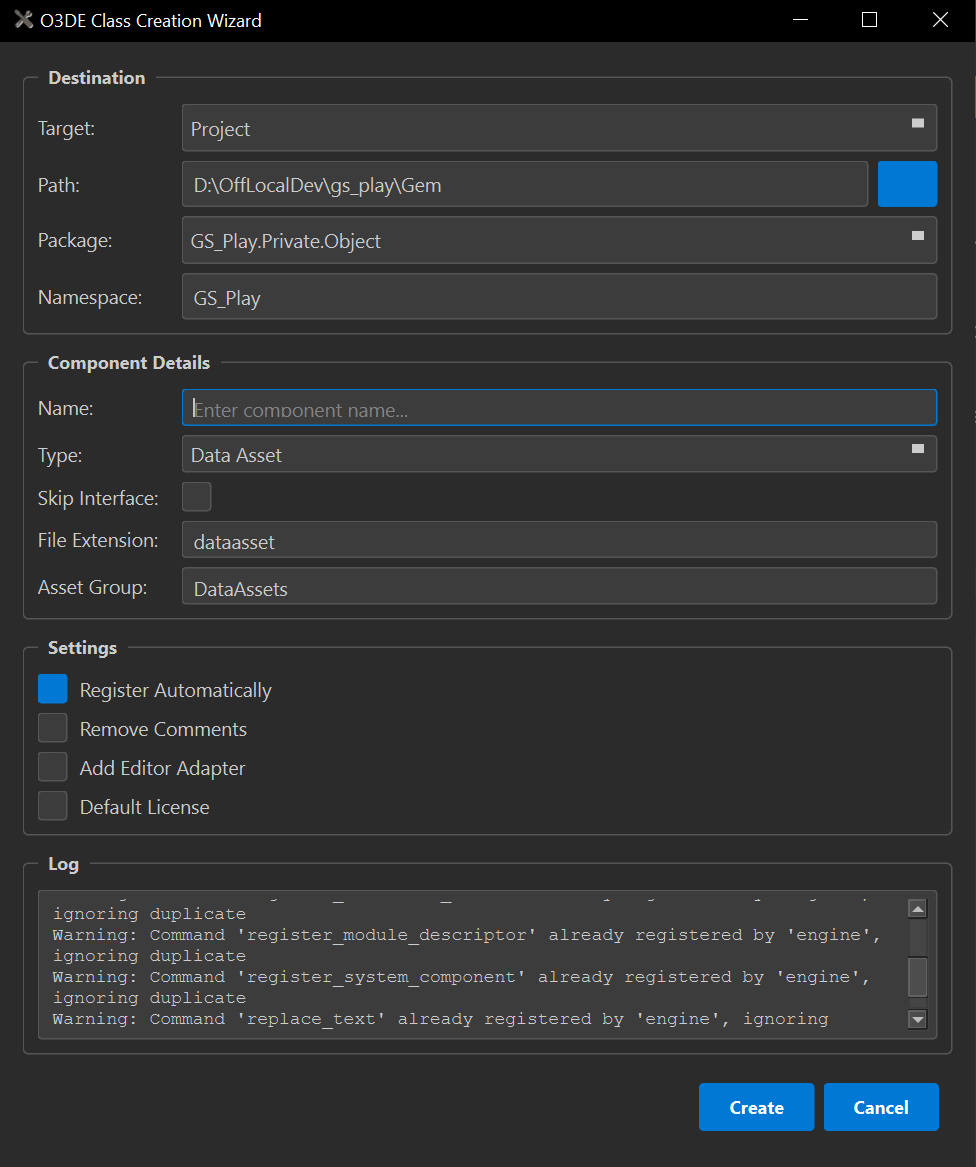Image resolution: width=976 pixels, height=1167 pixels.
Task: Click the Cancel button
Action: (881, 1107)
